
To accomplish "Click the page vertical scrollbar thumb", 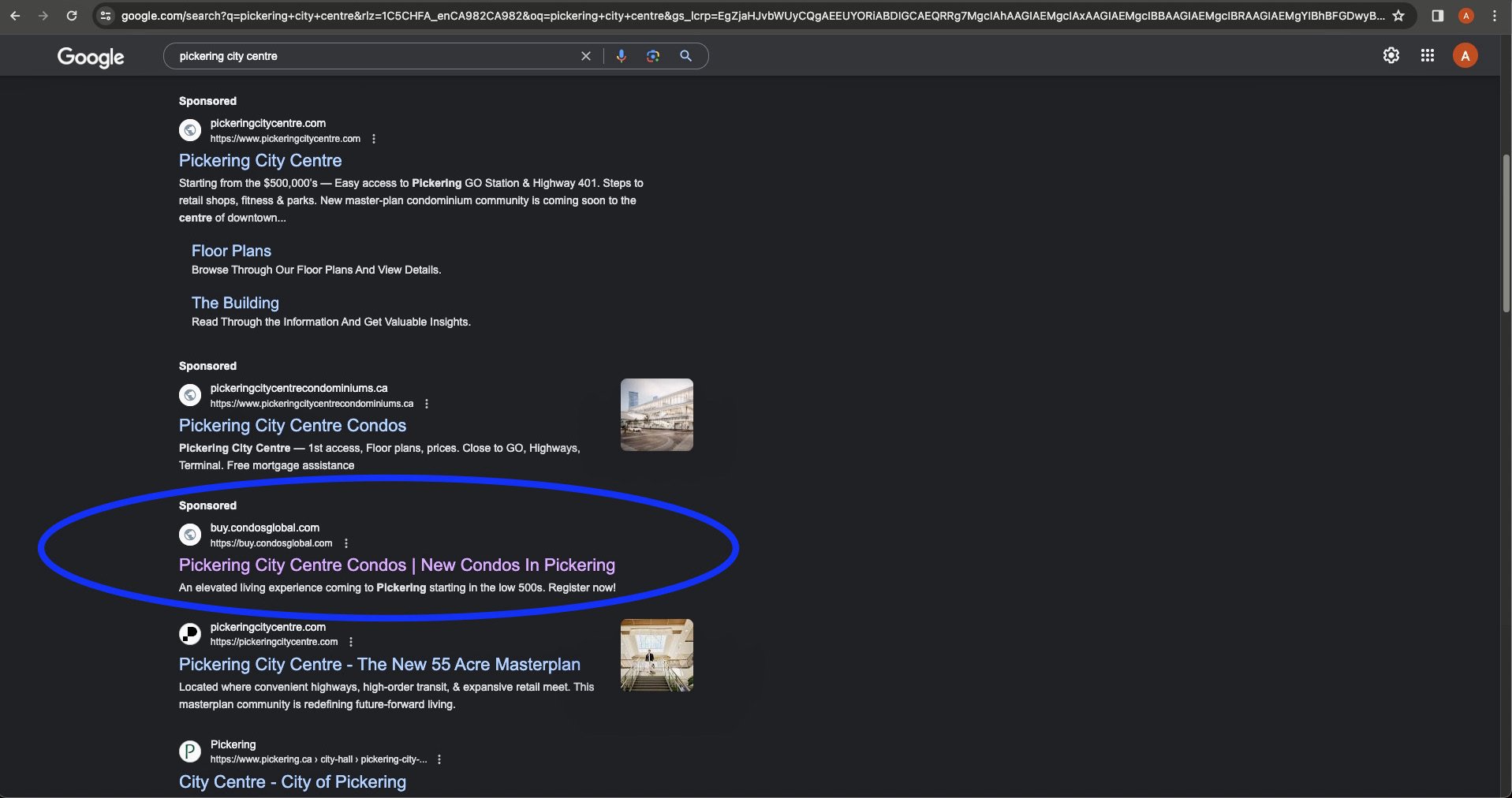I will pos(1506,233).
